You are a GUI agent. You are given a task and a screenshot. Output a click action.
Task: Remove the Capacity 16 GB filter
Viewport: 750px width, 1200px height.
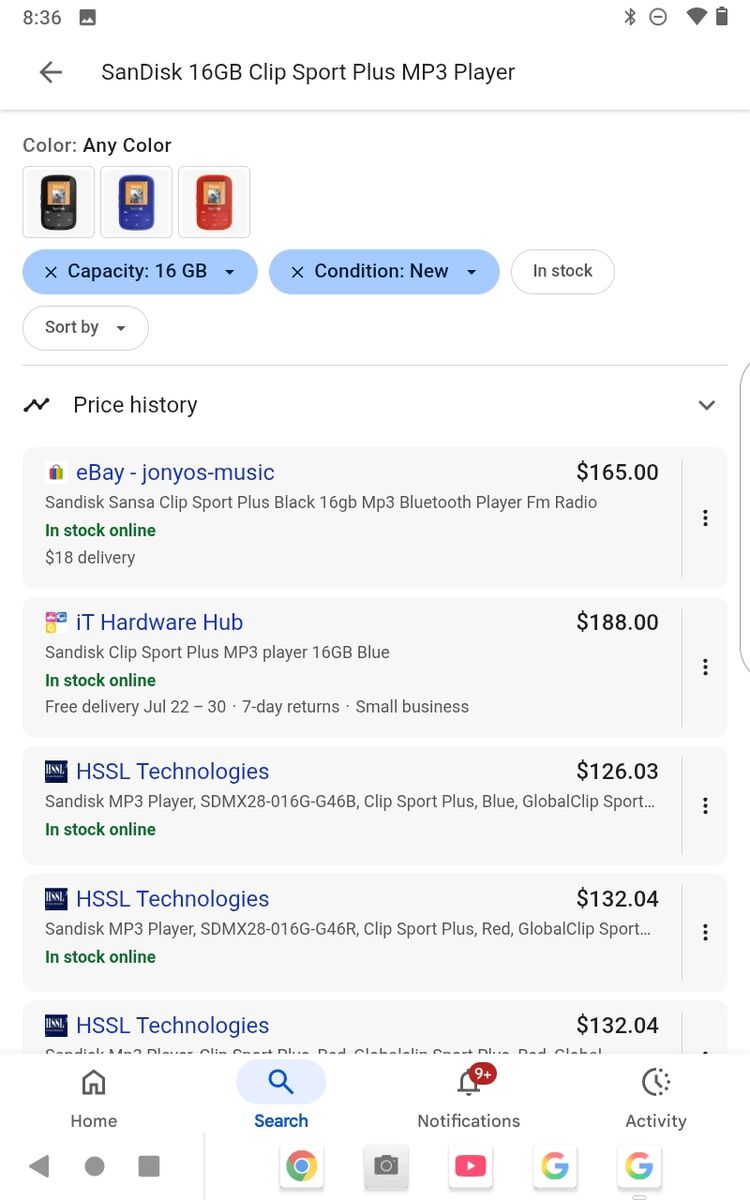point(51,272)
